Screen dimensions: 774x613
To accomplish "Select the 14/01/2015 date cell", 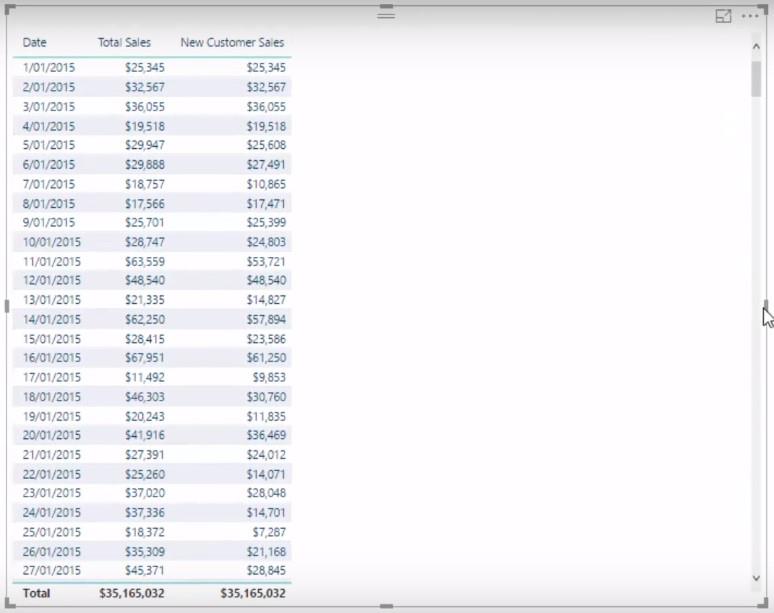I will click(52, 319).
